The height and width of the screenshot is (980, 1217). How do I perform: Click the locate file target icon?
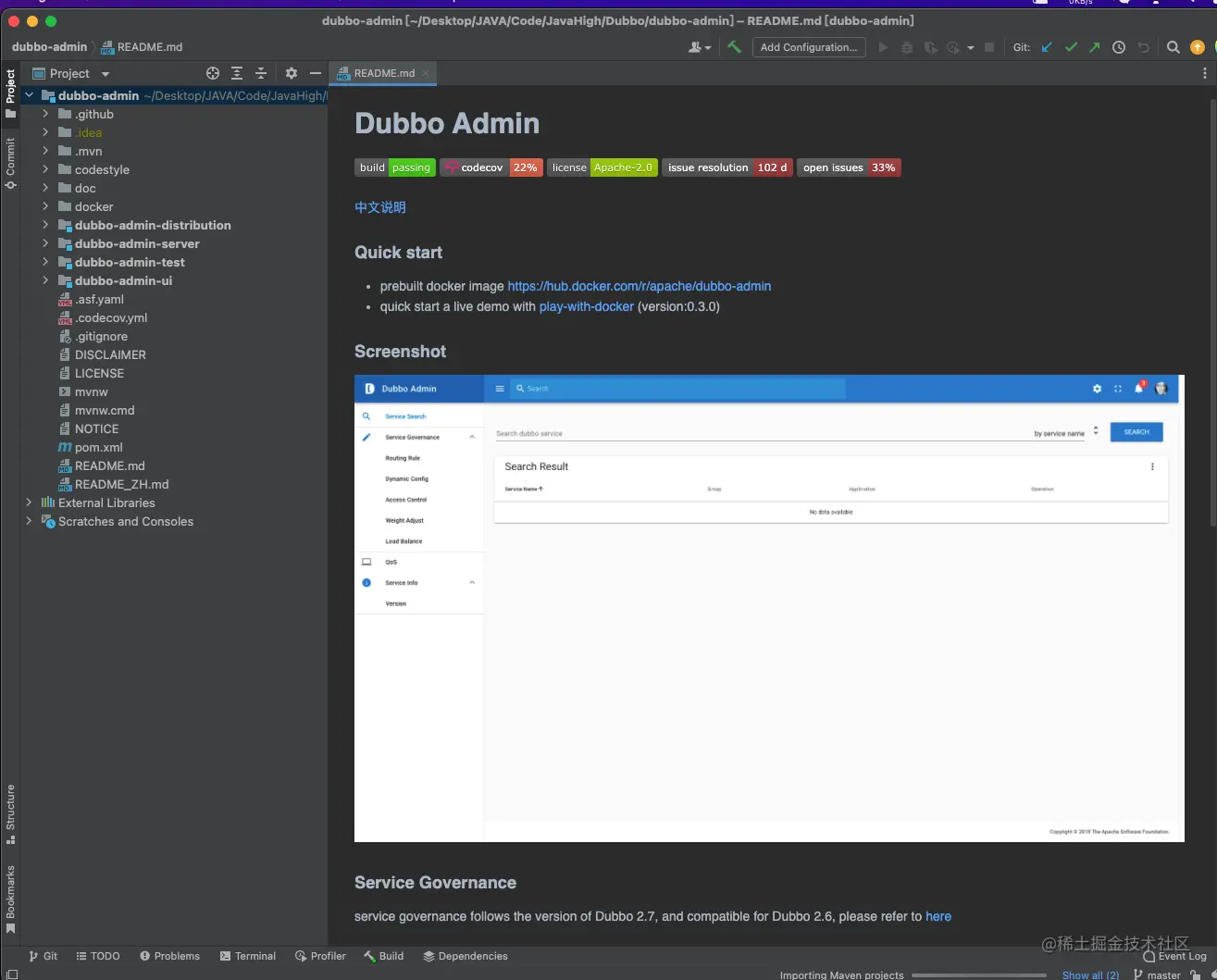pyautogui.click(x=213, y=73)
